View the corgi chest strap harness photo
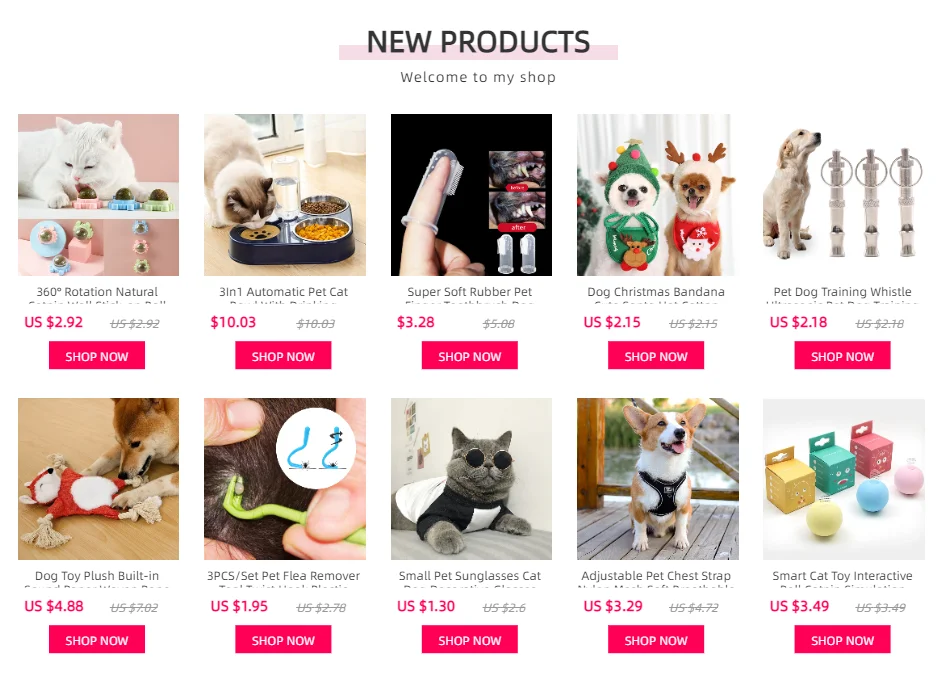The height and width of the screenshot is (678, 944). [x=657, y=479]
